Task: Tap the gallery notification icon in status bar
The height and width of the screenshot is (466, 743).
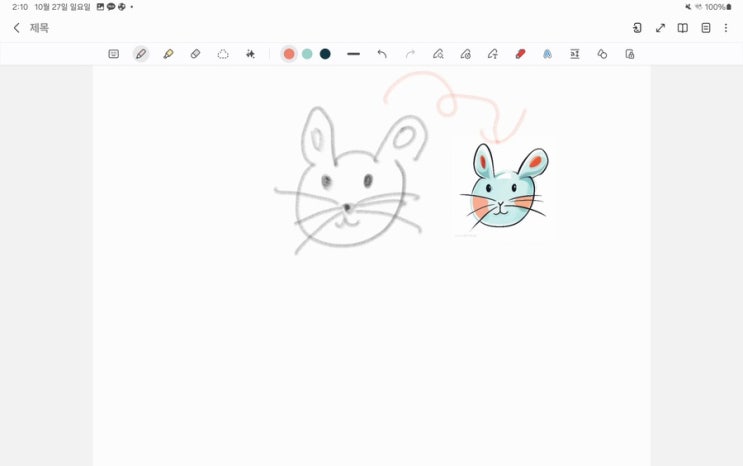Action: tap(100, 7)
